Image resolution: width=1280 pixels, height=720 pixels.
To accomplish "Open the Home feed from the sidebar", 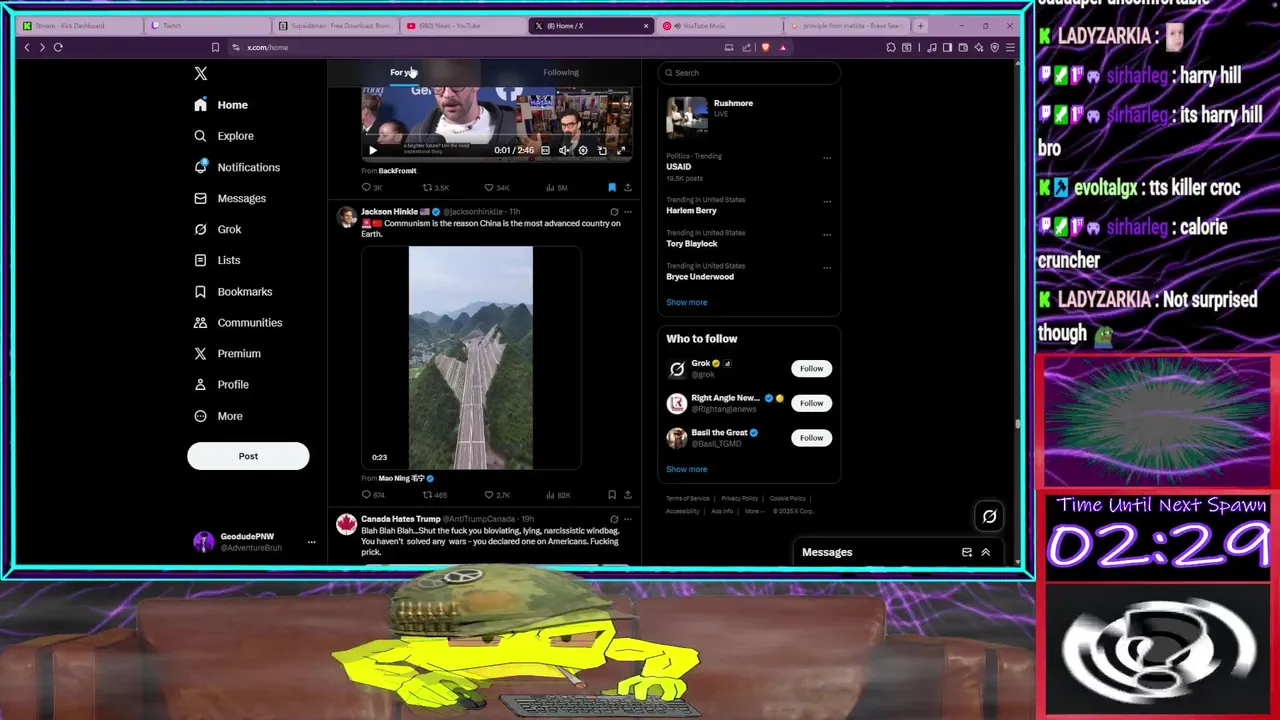I will 221,105.
